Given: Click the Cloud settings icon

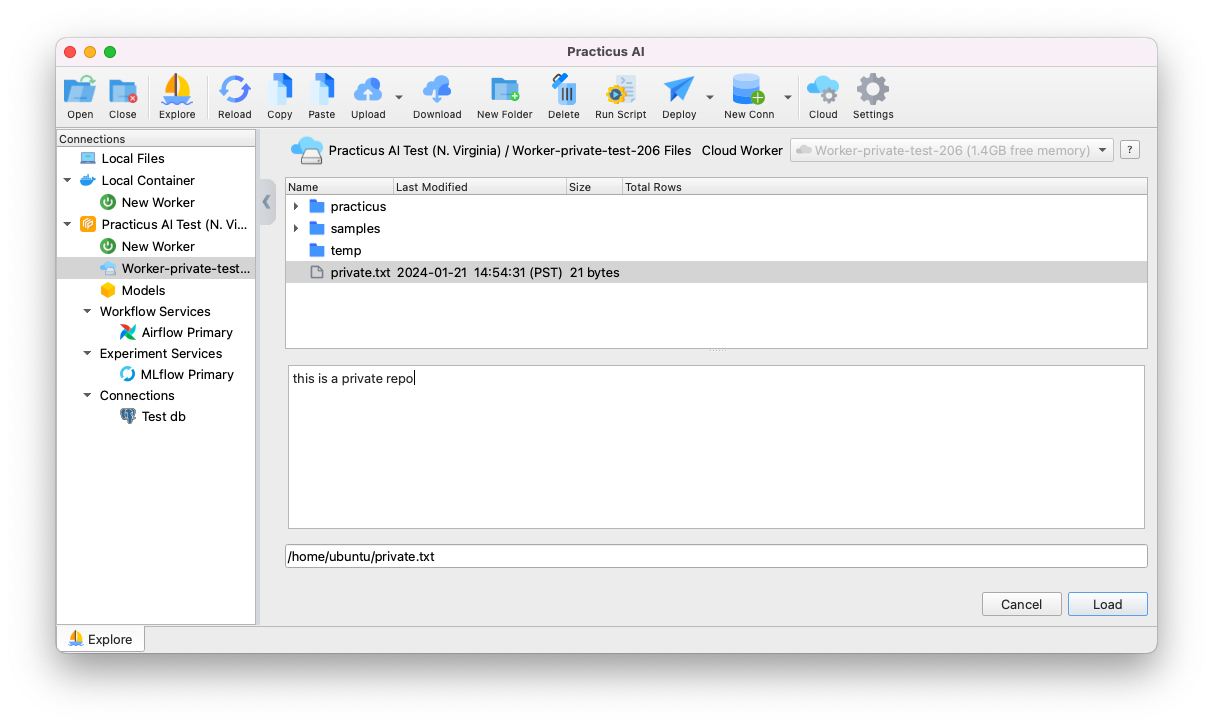Looking at the screenshot, I should (823, 91).
